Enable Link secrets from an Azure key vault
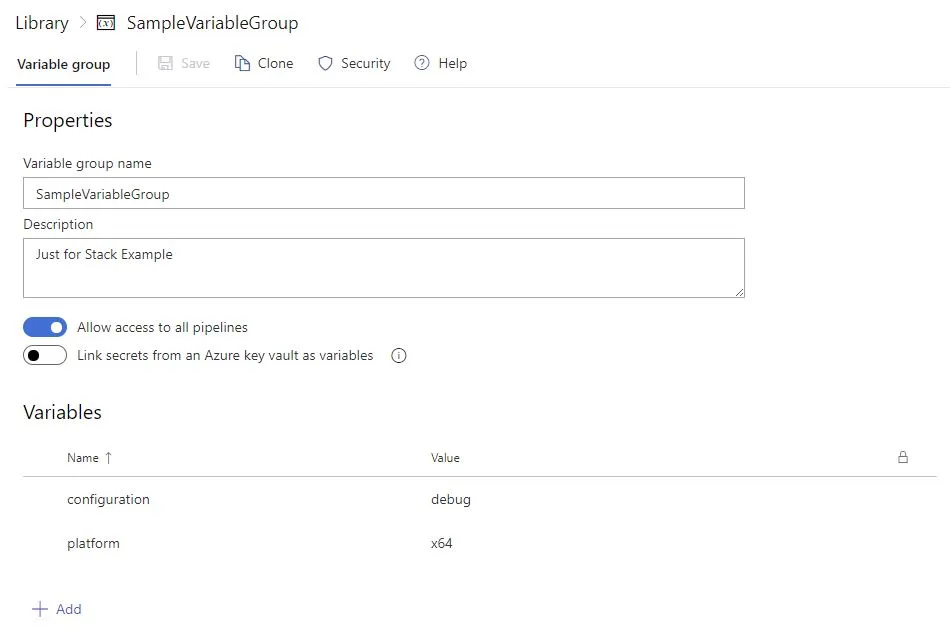This screenshot has height=640, width=950. click(x=45, y=355)
